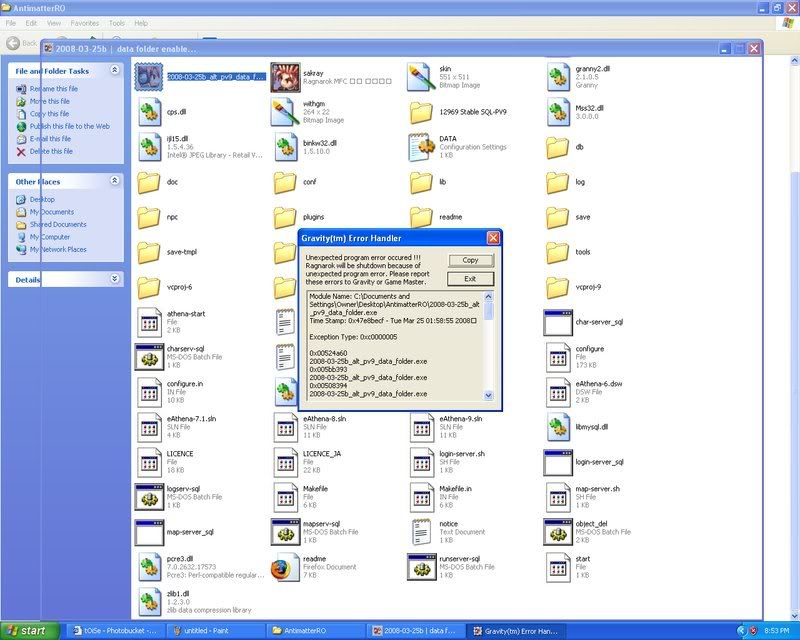800x640 pixels.
Task: Click the Windows Start button
Action: click(x=33, y=631)
